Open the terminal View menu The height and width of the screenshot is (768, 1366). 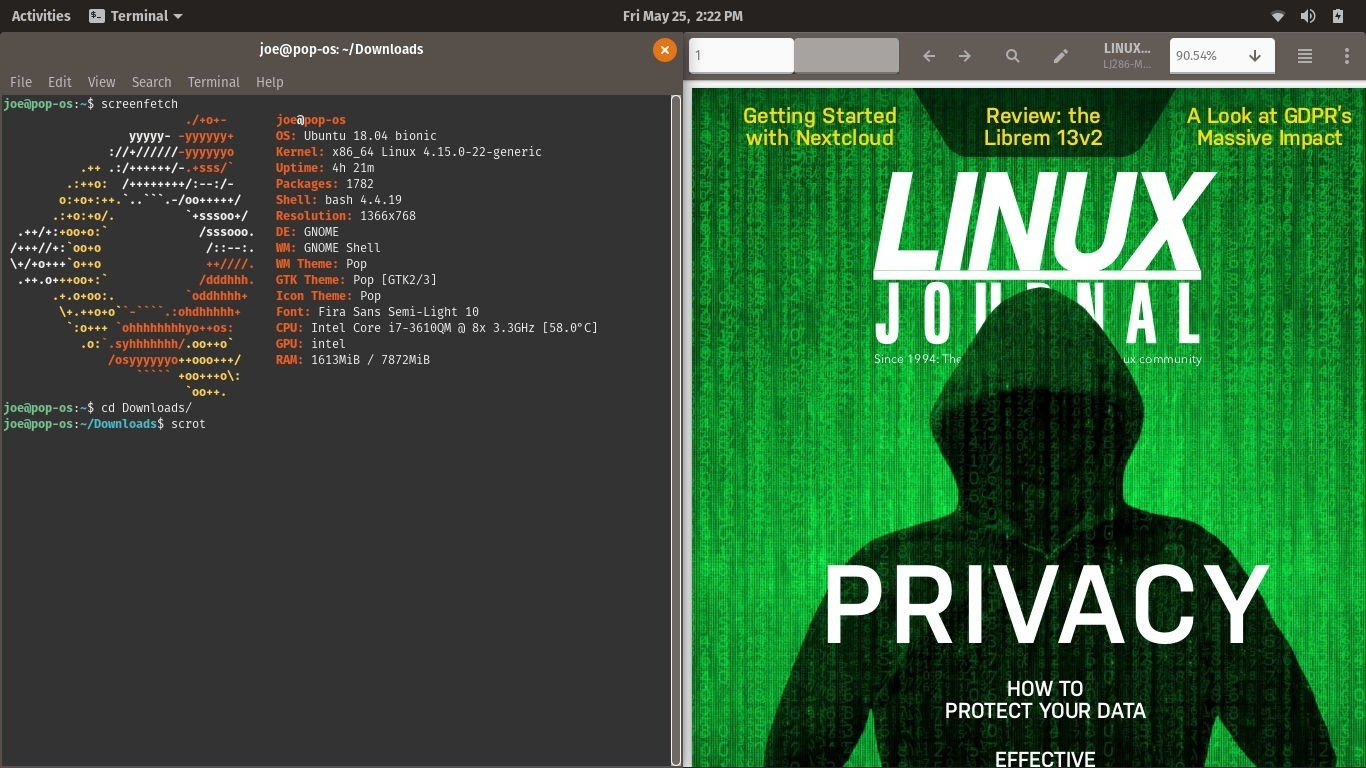(101, 82)
